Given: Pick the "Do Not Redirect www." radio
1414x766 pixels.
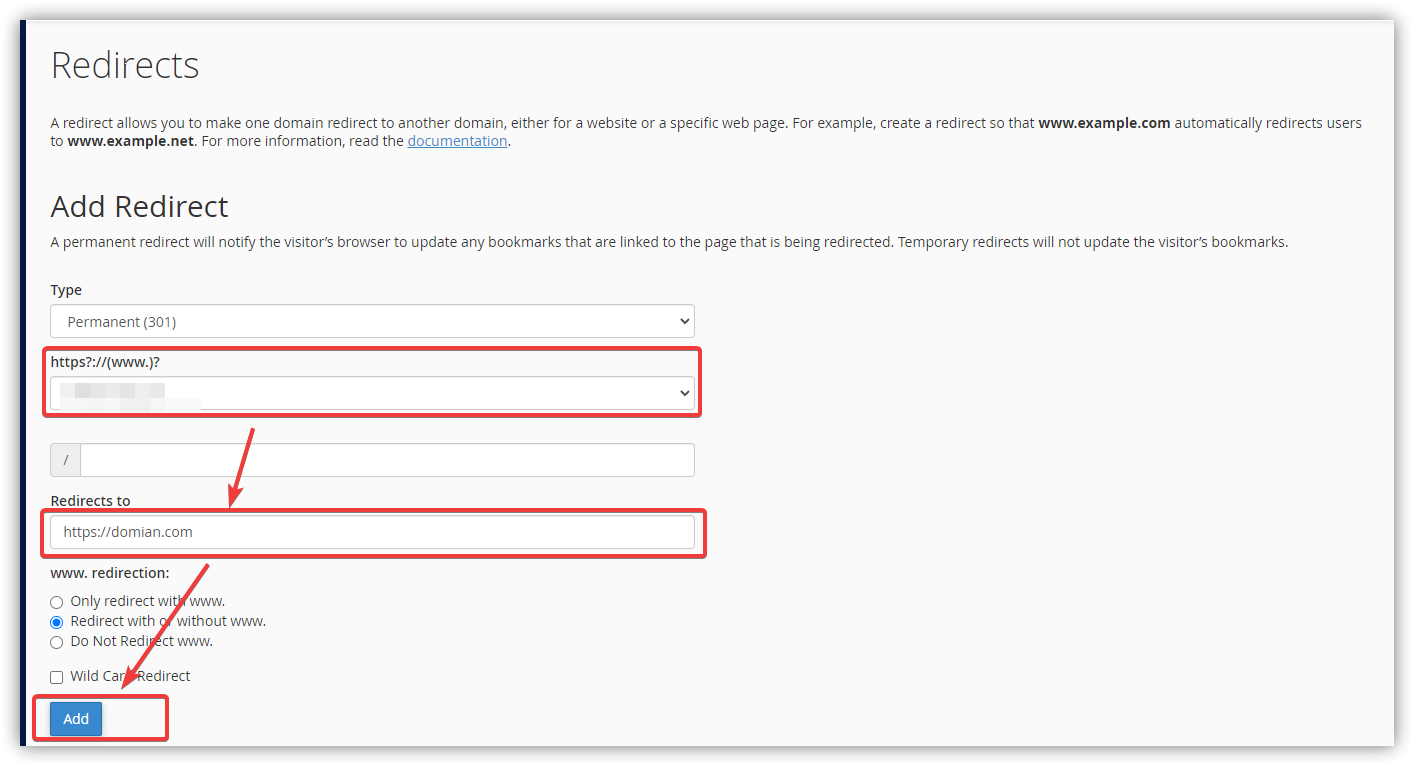Looking at the screenshot, I should (x=57, y=642).
